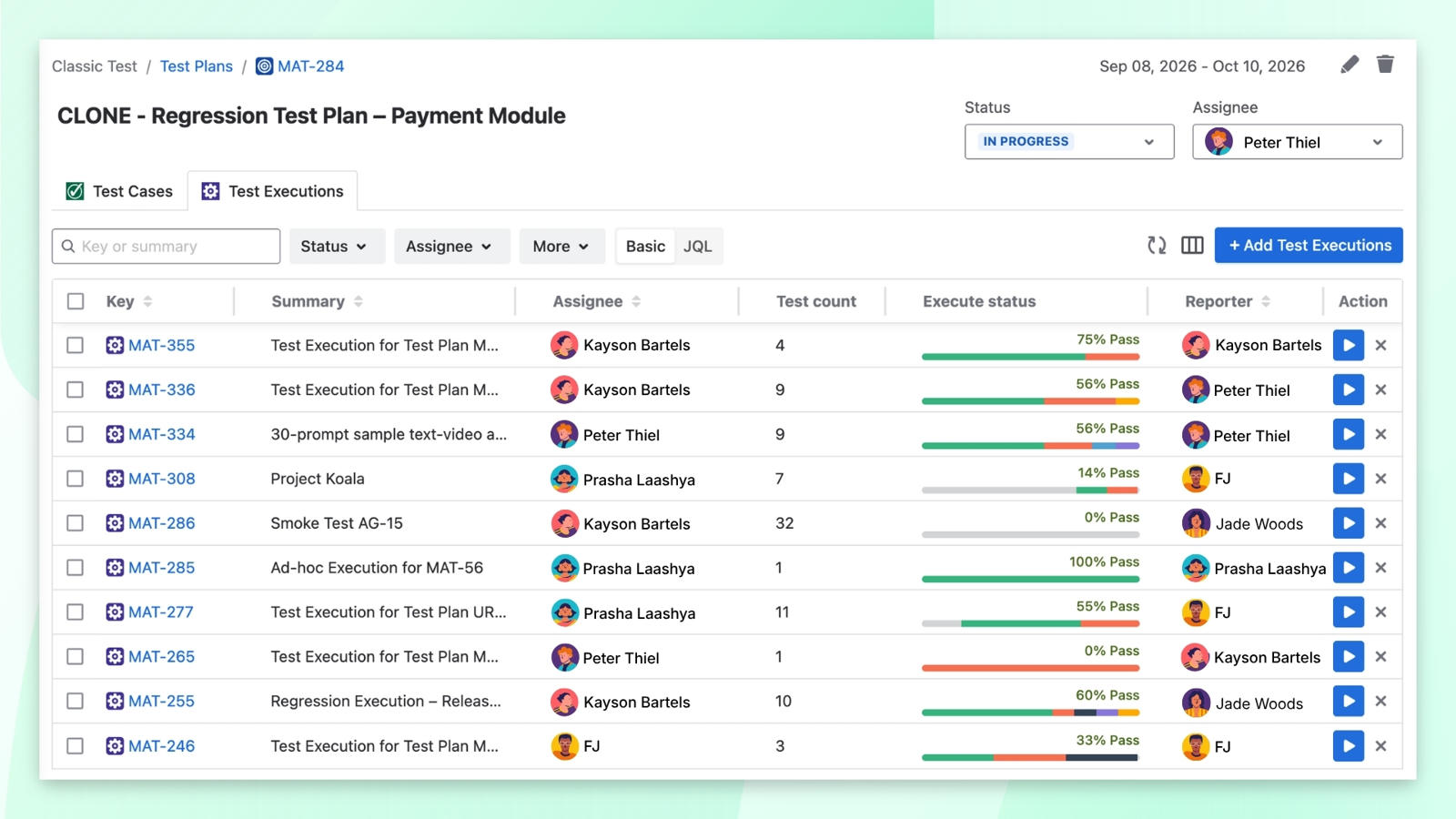The image size is (1456, 819).
Task: Click the edit pencil icon
Action: coord(1350,65)
